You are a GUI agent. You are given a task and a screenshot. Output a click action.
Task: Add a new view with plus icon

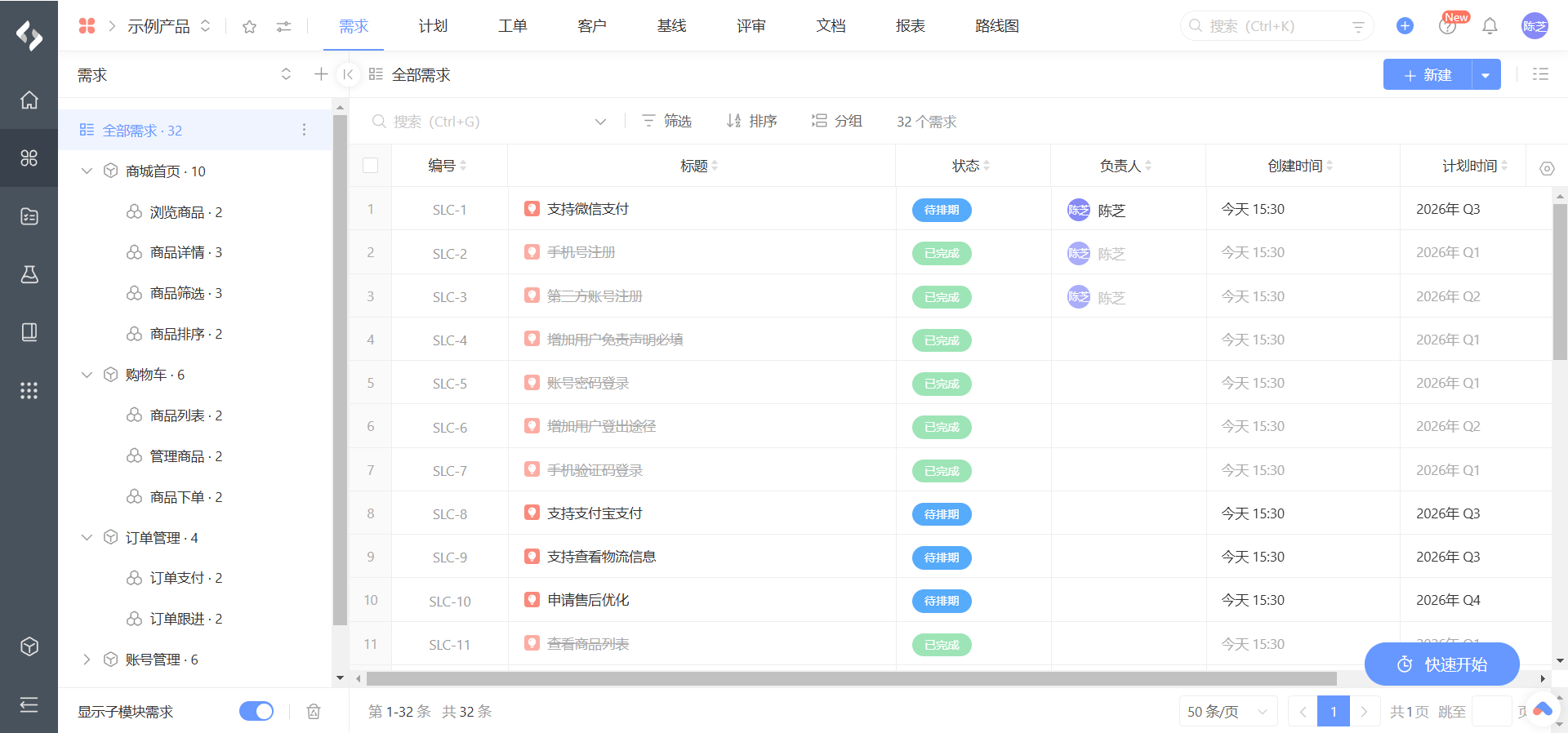point(321,74)
